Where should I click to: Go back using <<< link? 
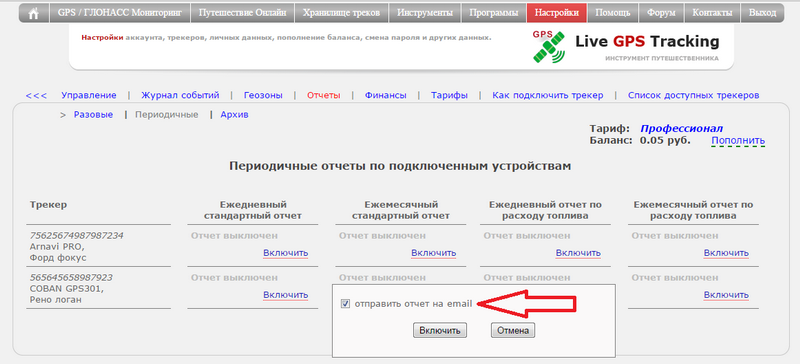pyautogui.click(x=36, y=95)
